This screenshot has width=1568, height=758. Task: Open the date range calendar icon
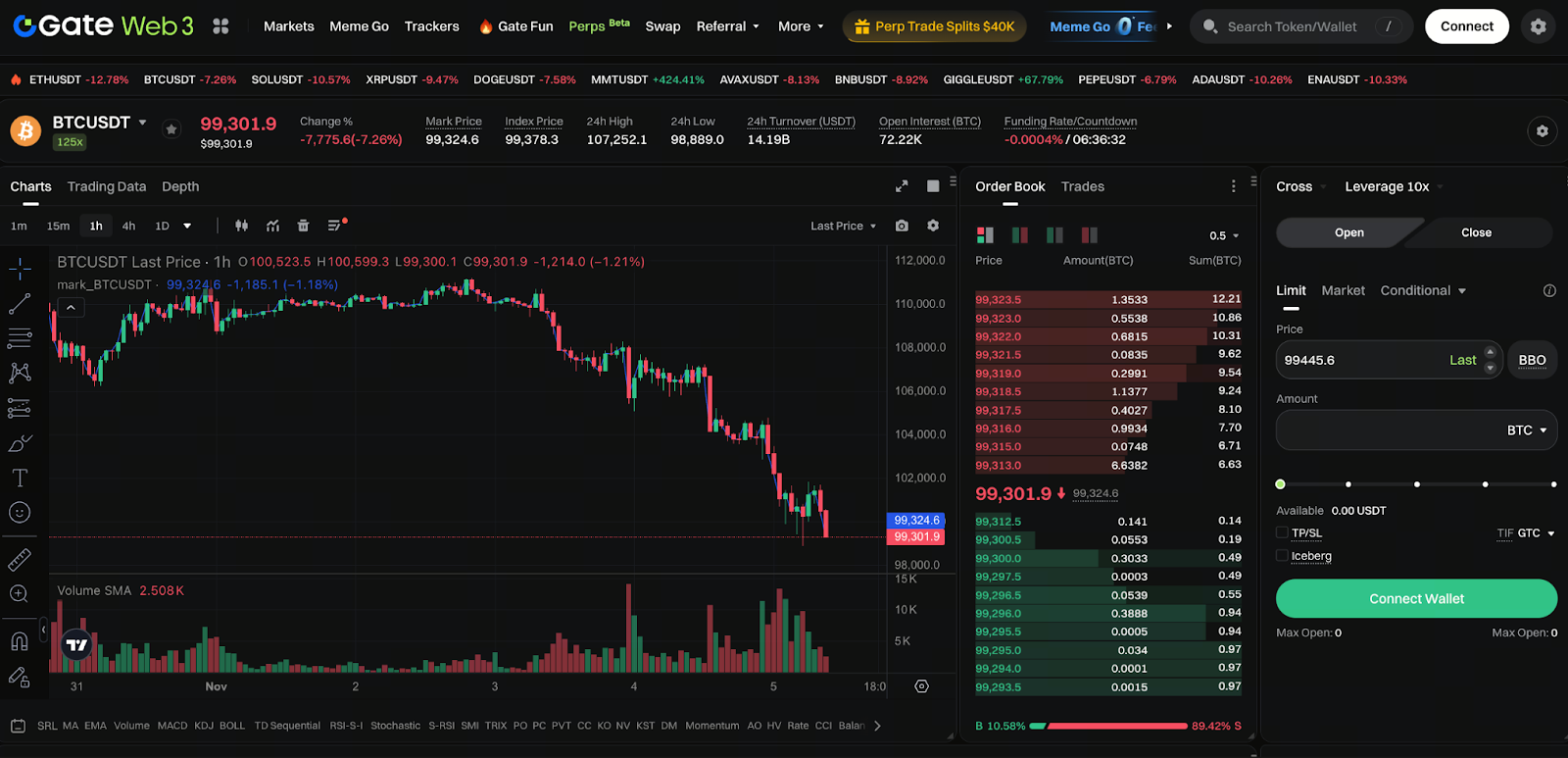click(18, 726)
